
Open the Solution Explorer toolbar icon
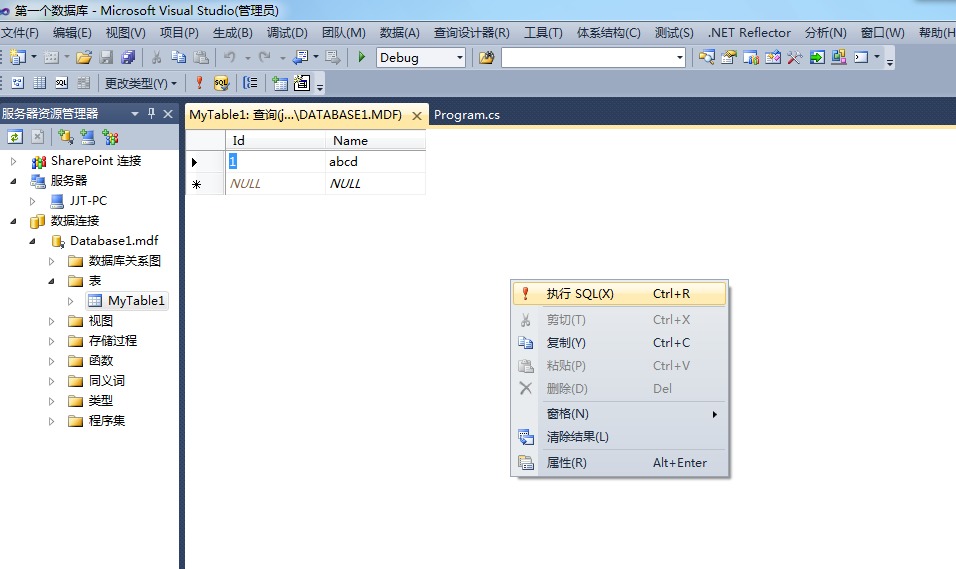(707, 57)
